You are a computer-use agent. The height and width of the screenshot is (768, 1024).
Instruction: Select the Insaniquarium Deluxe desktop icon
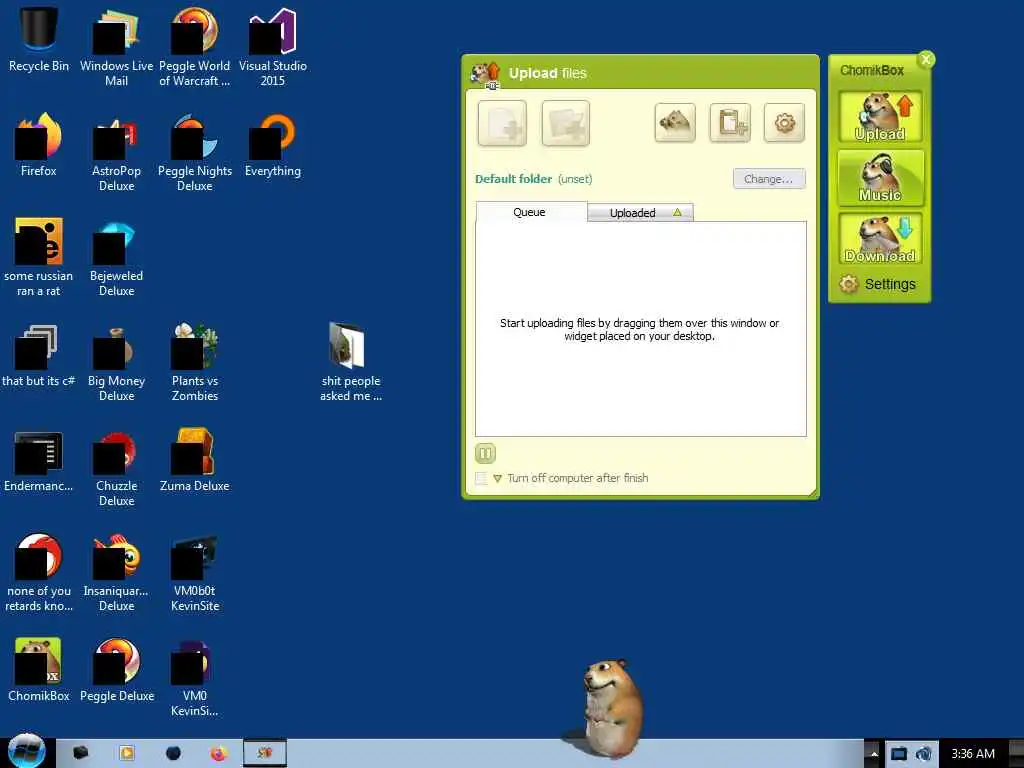pos(116,573)
